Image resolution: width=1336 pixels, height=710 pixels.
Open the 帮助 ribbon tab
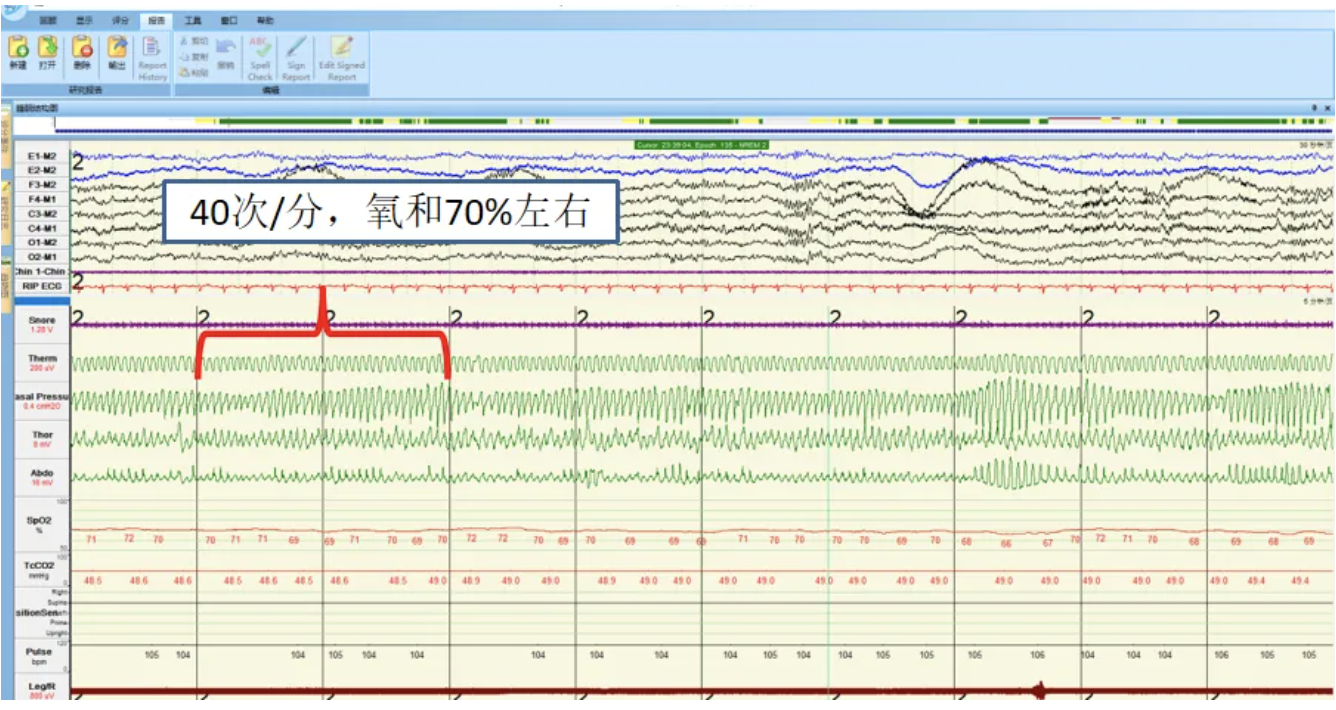[265, 20]
